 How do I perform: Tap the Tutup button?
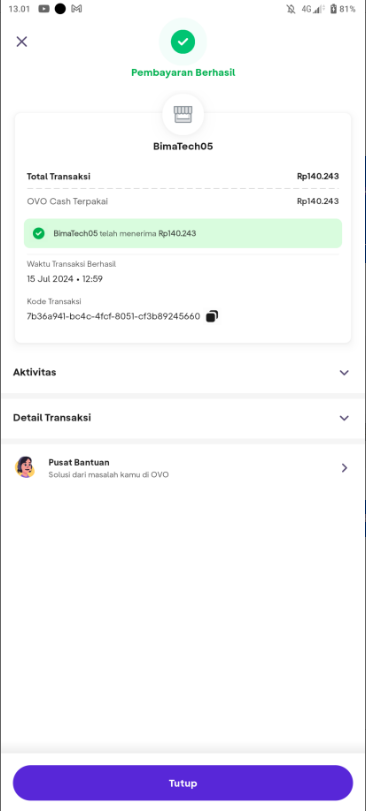click(183, 783)
